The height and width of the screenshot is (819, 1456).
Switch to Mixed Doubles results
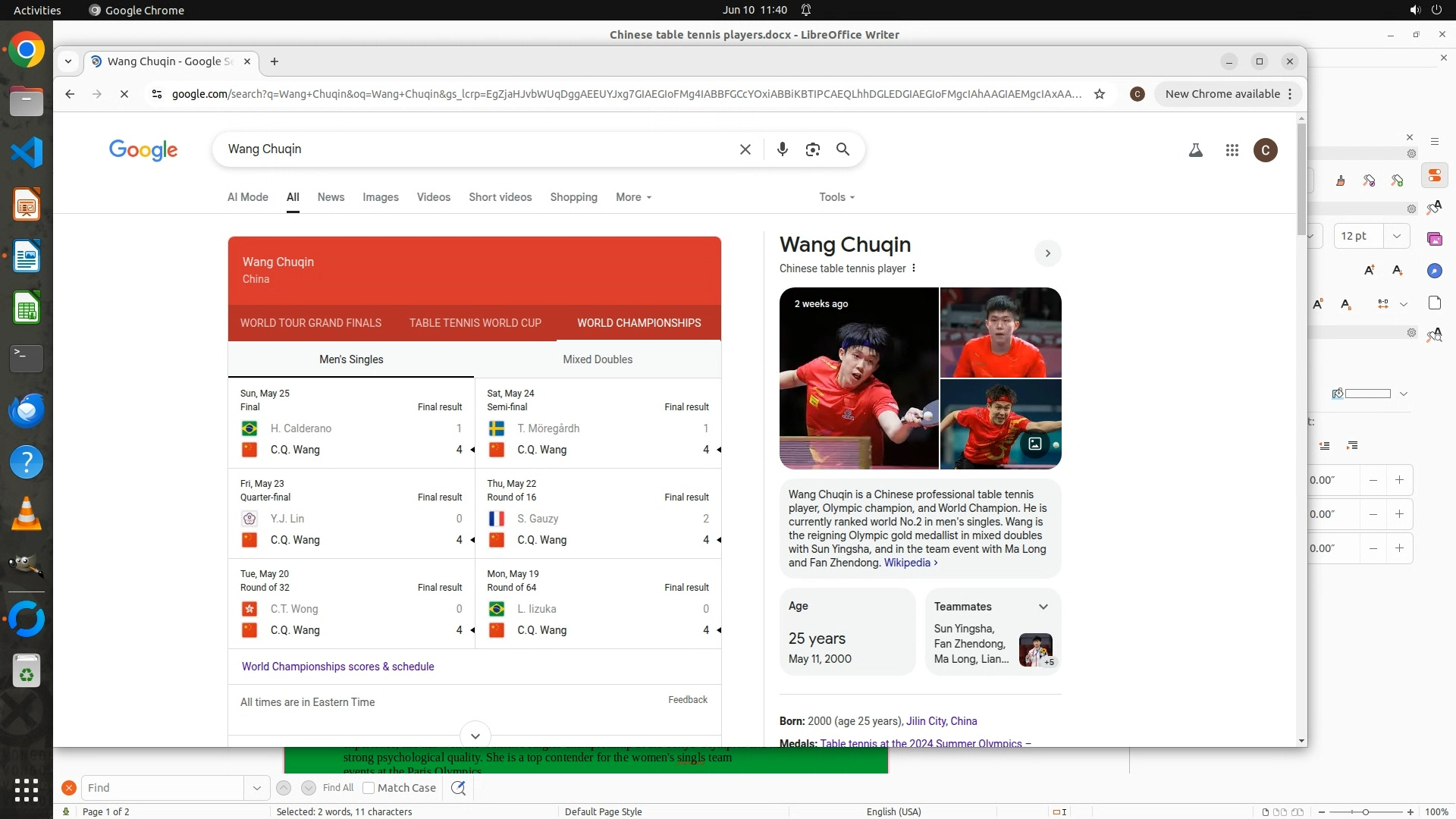point(597,359)
